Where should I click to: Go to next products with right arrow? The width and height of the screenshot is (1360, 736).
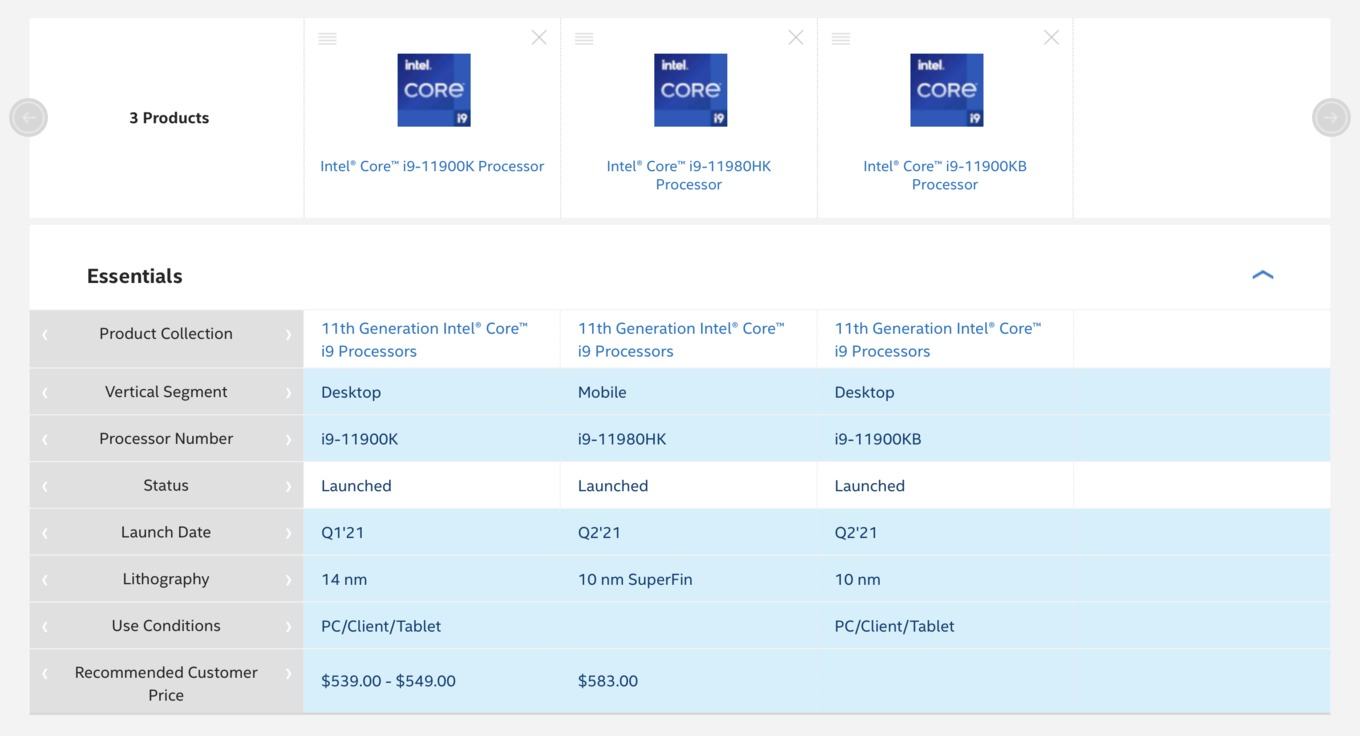tap(1331, 117)
